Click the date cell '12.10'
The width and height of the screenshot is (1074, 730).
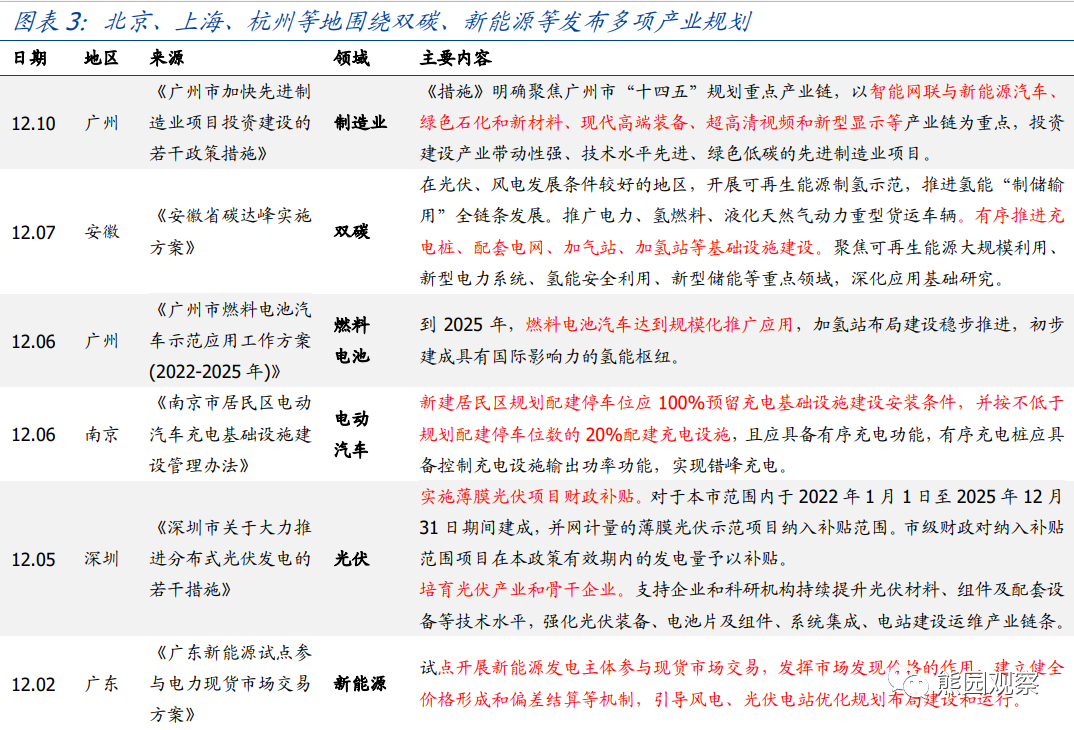pyautogui.click(x=33, y=123)
